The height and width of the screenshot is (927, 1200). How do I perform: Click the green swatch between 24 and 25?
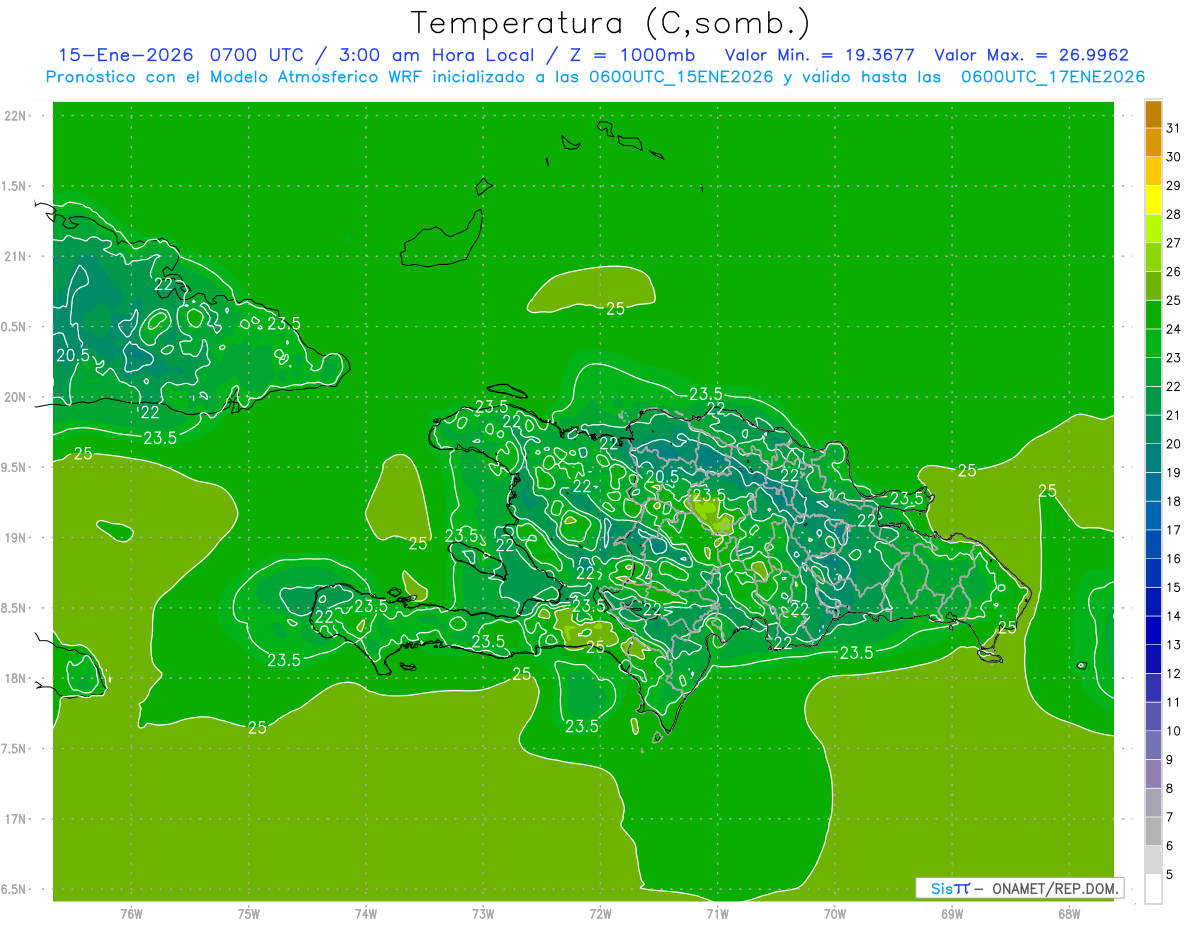(1153, 314)
